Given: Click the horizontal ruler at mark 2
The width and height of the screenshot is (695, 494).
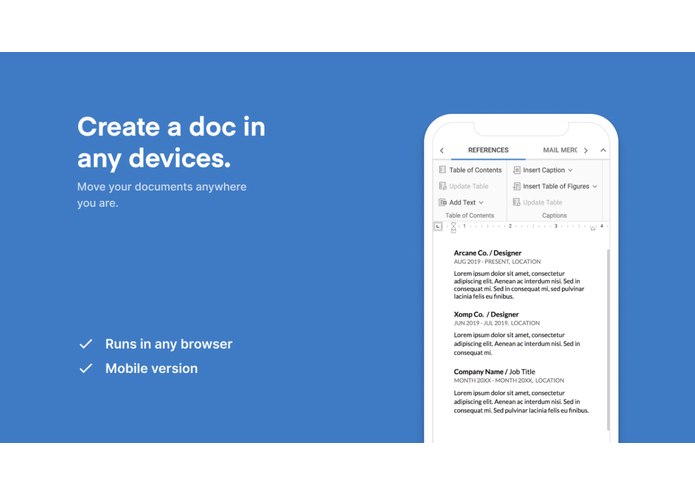Looking at the screenshot, I should point(510,226).
